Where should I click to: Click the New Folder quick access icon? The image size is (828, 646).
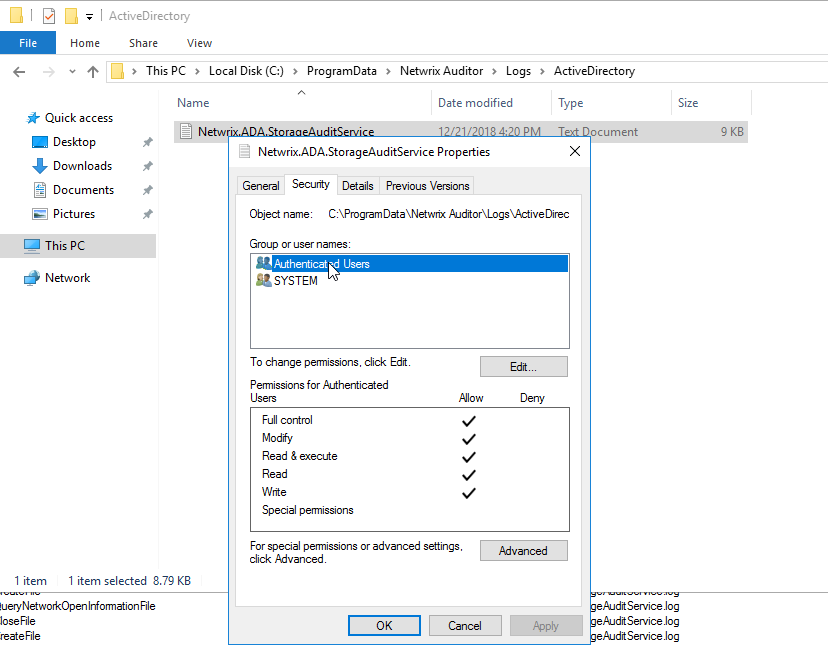tap(71, 16)
